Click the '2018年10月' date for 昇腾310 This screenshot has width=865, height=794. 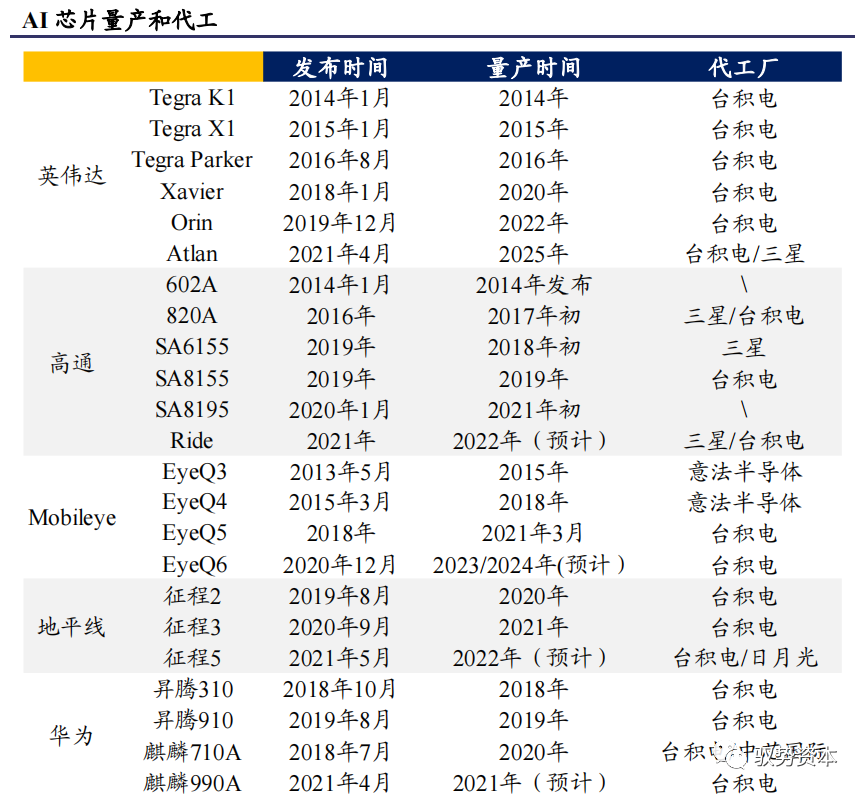[340, 689]
